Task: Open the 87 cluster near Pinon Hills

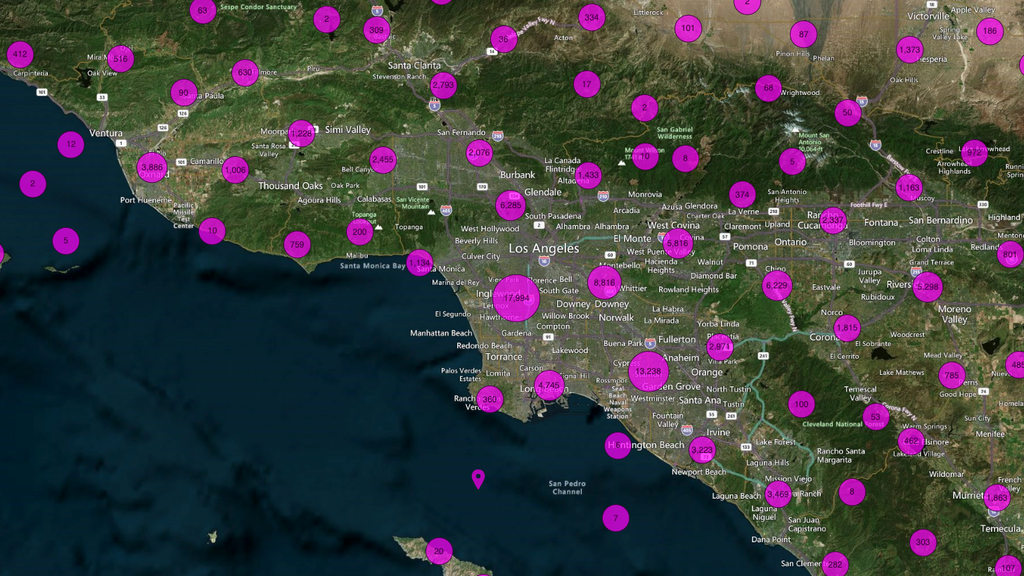Action: pyautogui.click(x=803, y=35)
